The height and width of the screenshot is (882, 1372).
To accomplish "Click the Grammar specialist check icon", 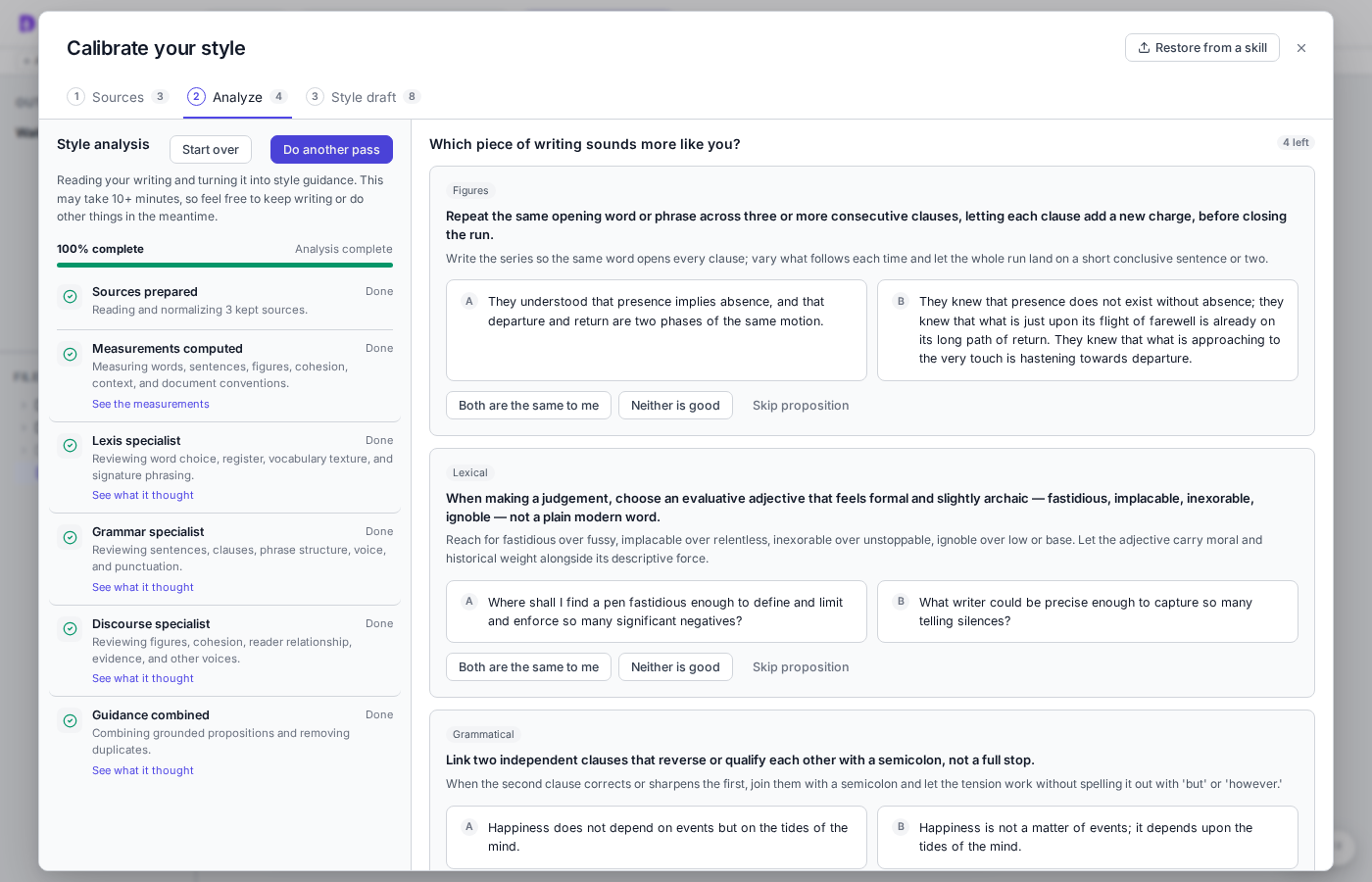I will point(71,537).
